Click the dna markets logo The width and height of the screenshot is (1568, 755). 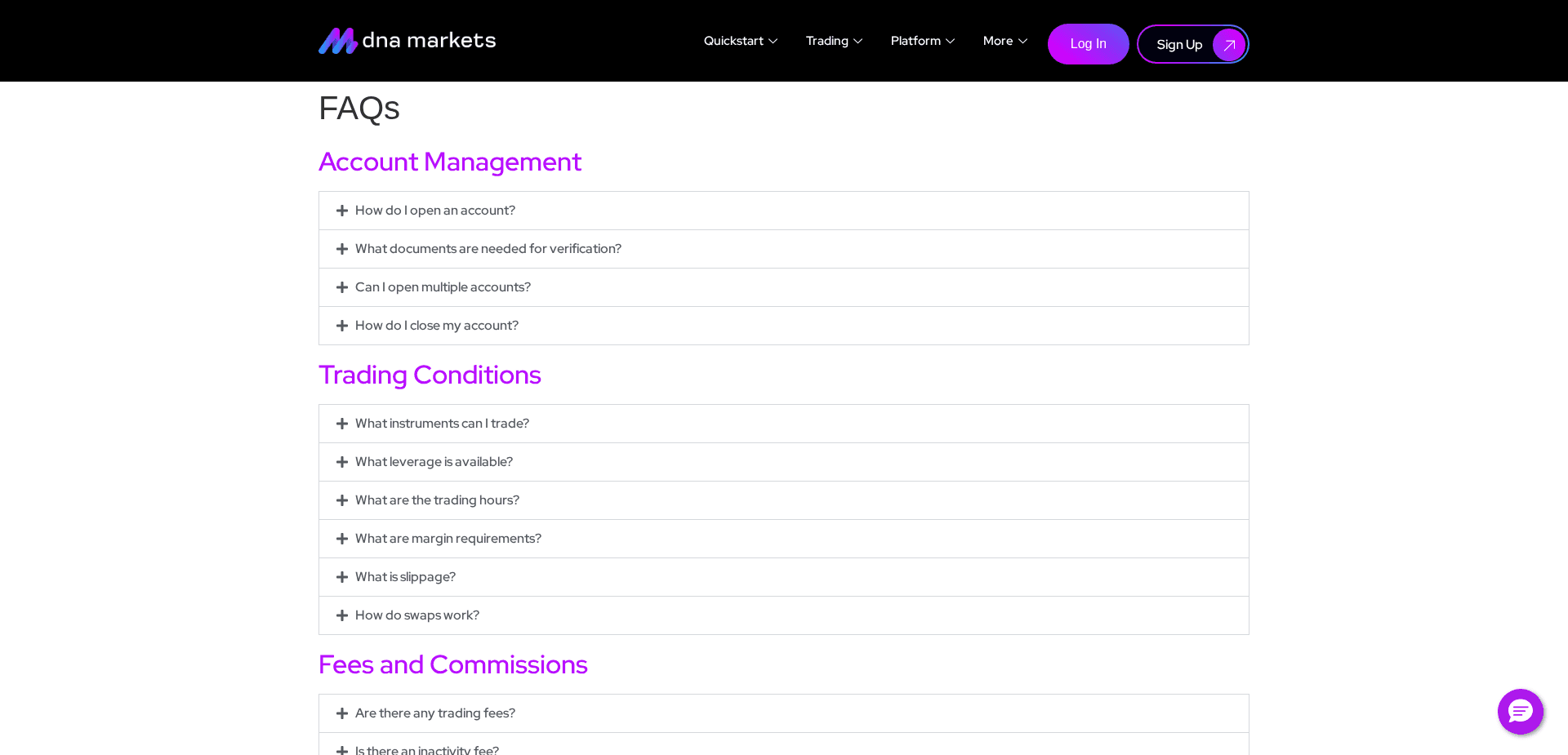point(407,40)
